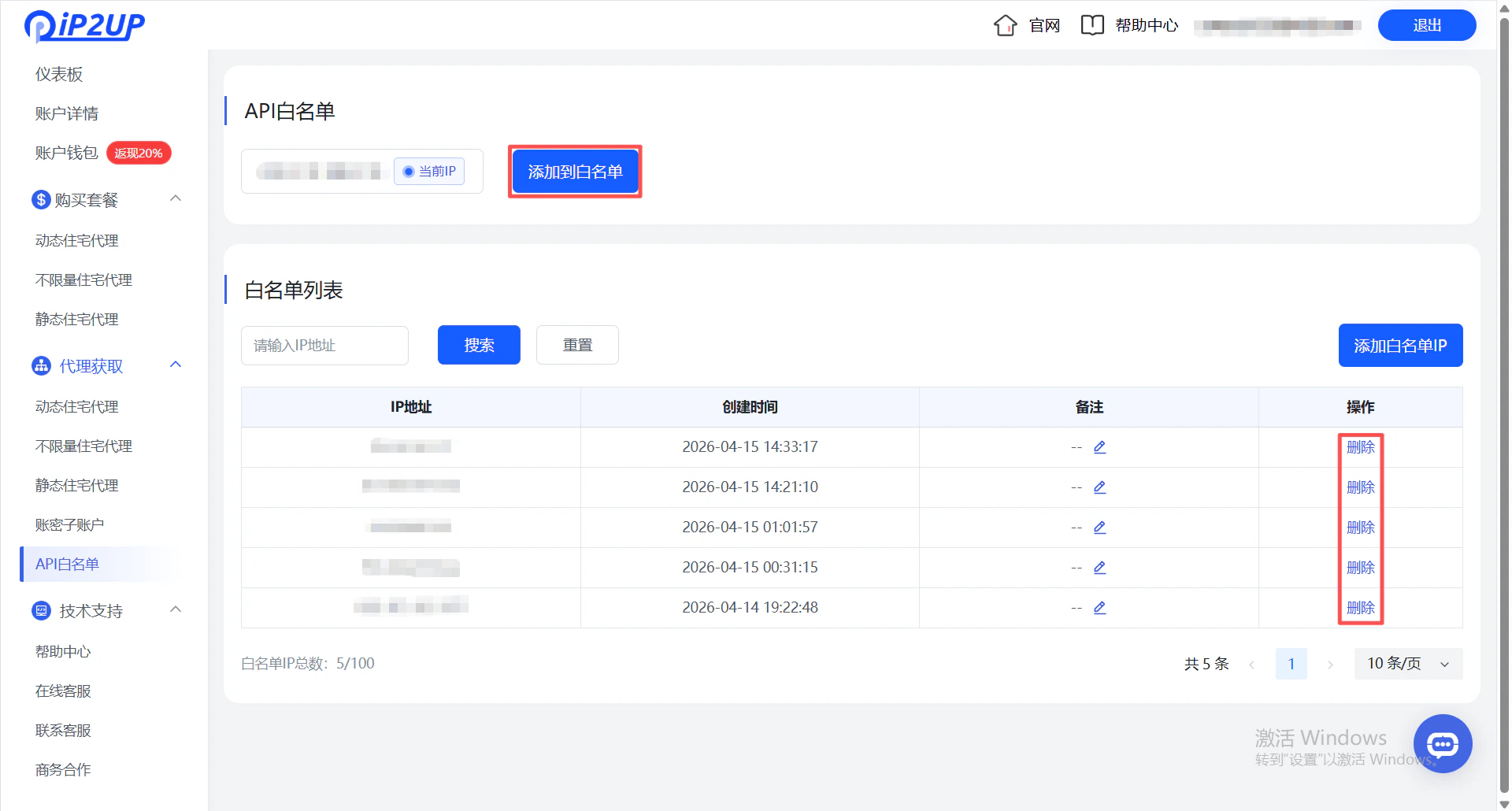Click the chat icon beside 技术支持
This screenshot has width=1512, height=811.
pyautogui.click(x=41, y=610)
